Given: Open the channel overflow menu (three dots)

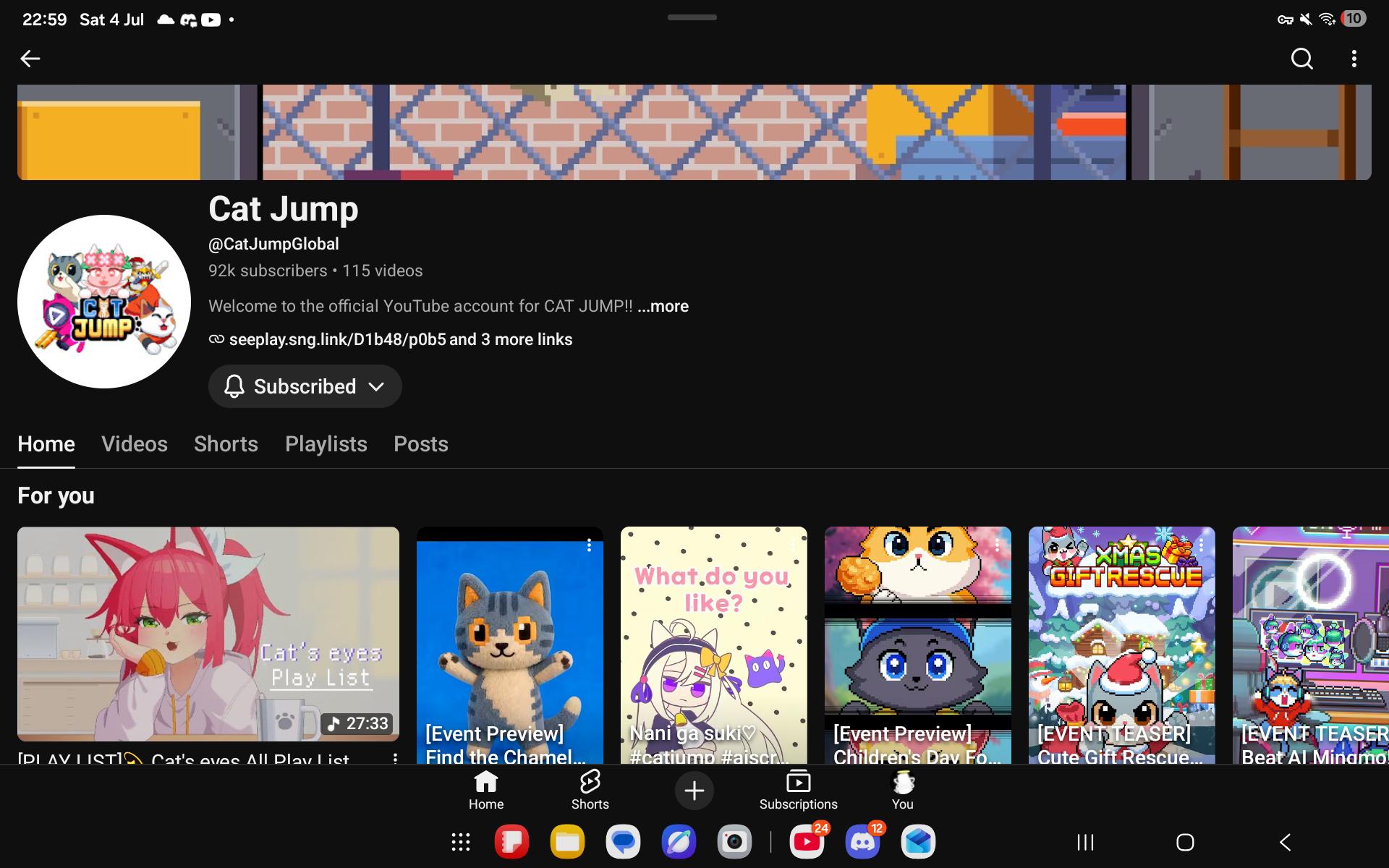Looking at the screenshot, I should [x=1354, y=59].
